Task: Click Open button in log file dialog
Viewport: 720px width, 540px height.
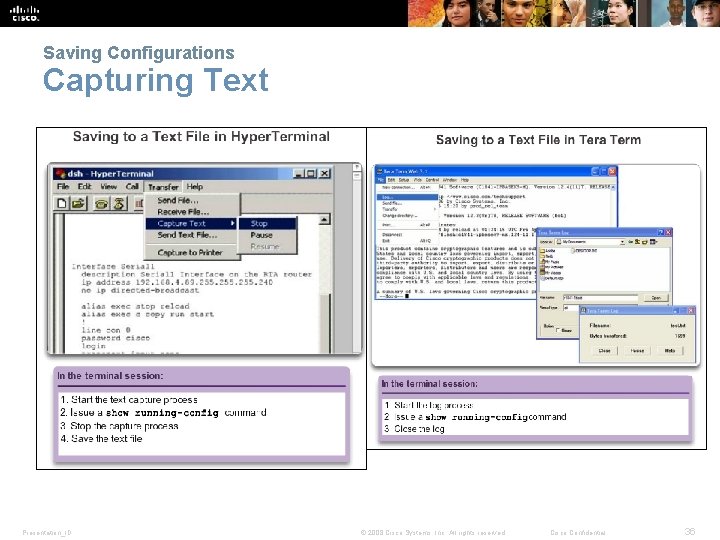Action: pyautogui.click(x=656, y=298)
